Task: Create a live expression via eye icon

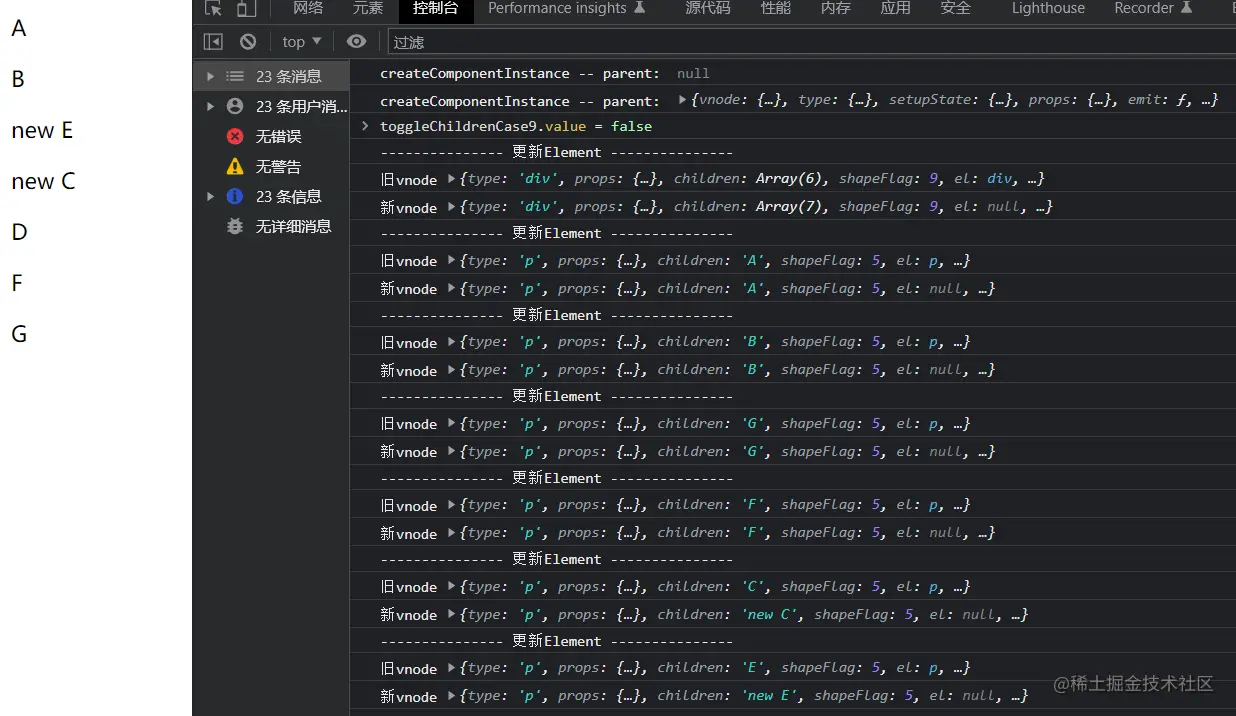Action: pos(356,41)
